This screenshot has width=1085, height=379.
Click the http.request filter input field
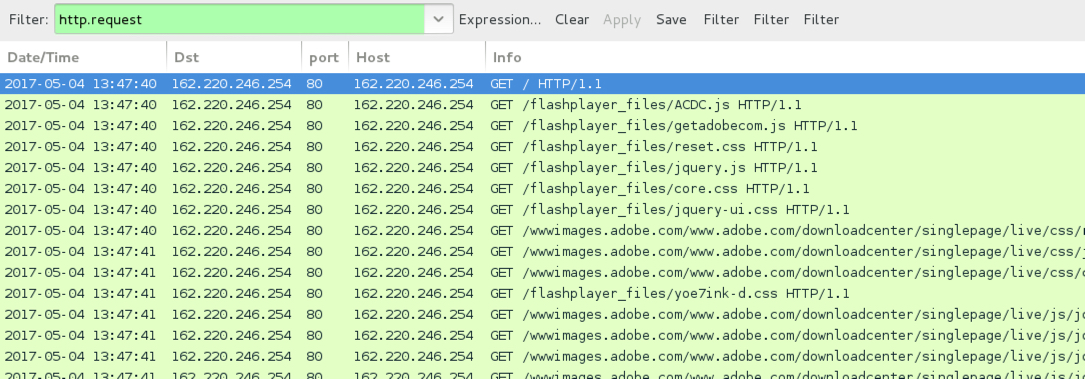[239, 19]
